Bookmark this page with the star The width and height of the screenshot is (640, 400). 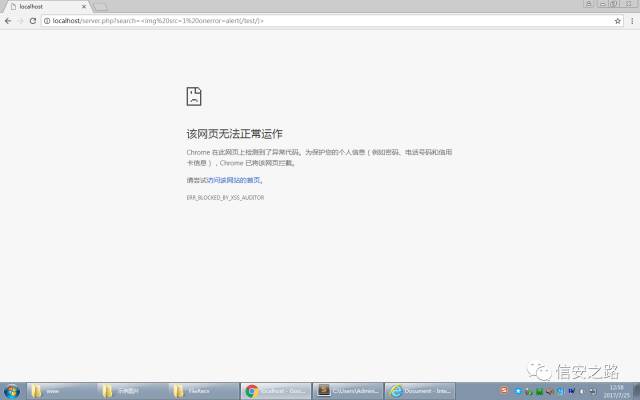(x=618, y=21)
